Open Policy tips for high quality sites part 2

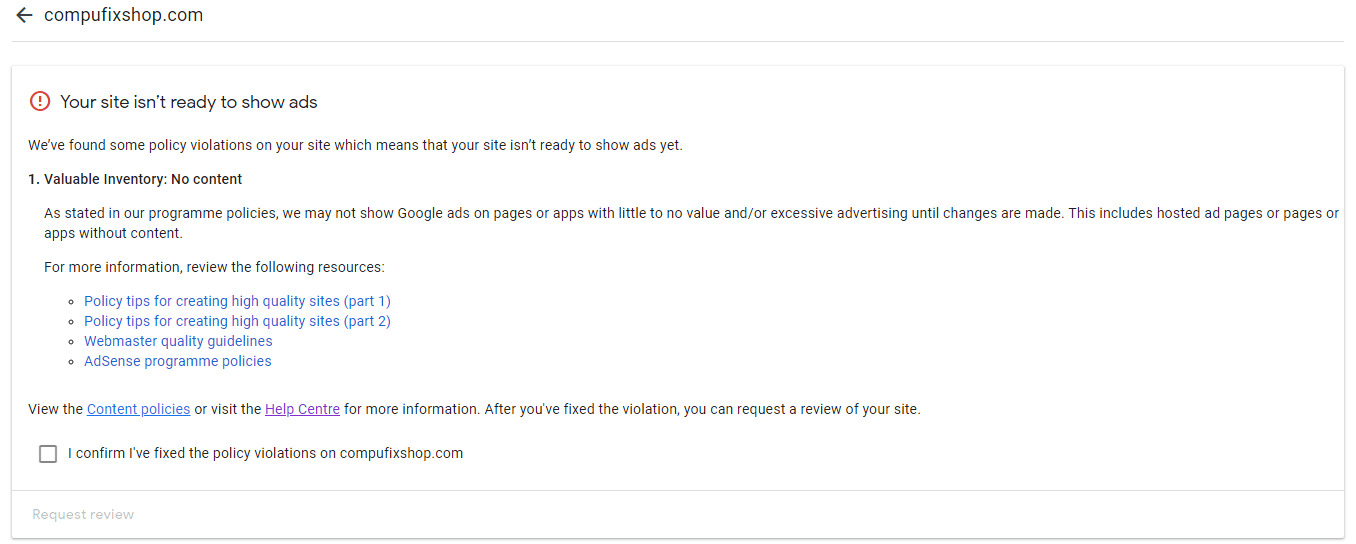tap(237, 321)
